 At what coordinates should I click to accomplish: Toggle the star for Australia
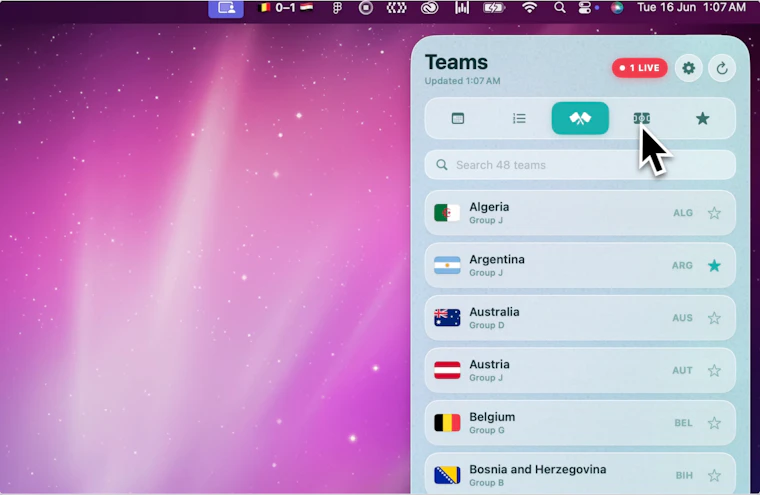(714, 318)
